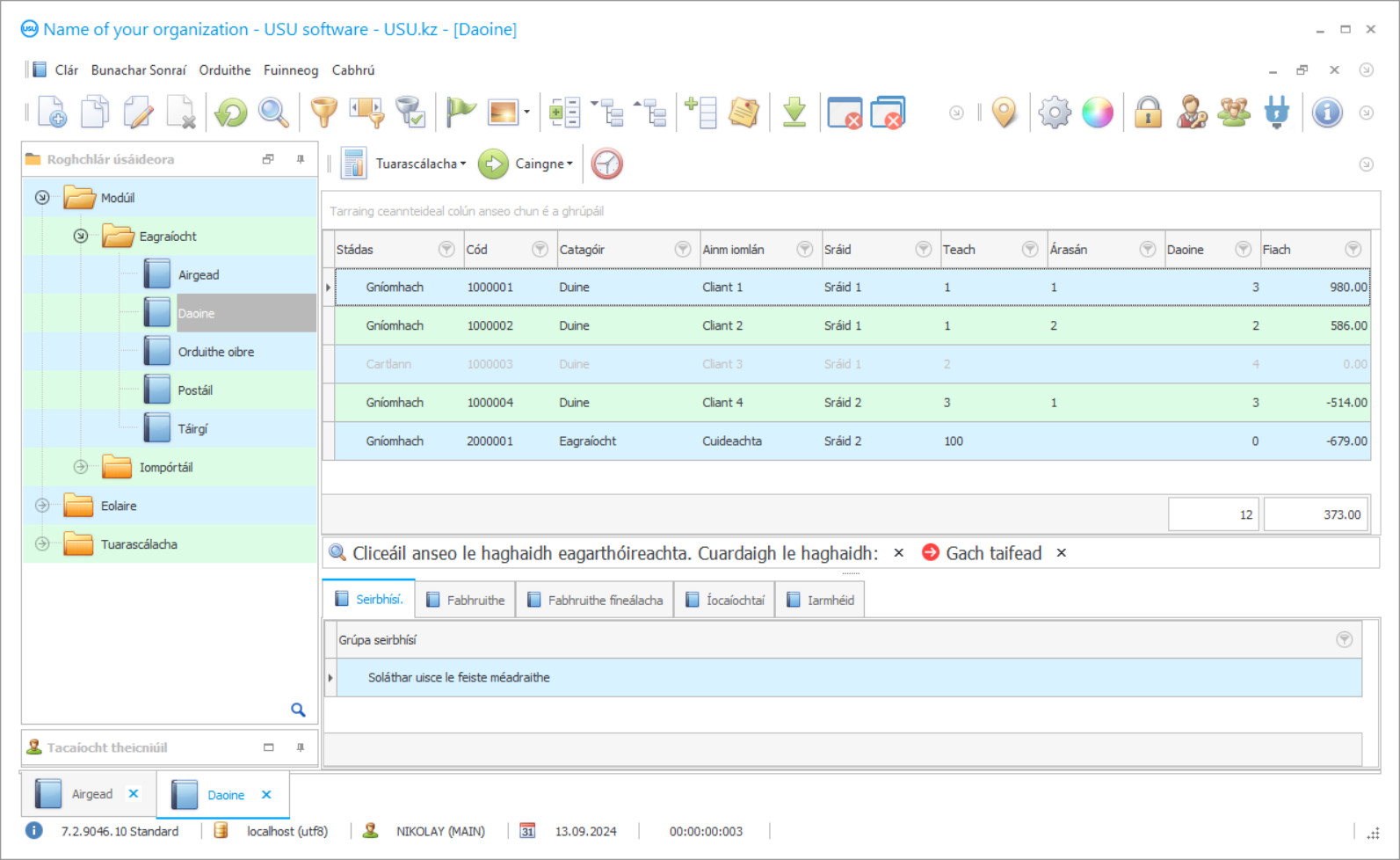
Task: Click the magnifier search icon in toolbar
Action: (x=273, y=113)
